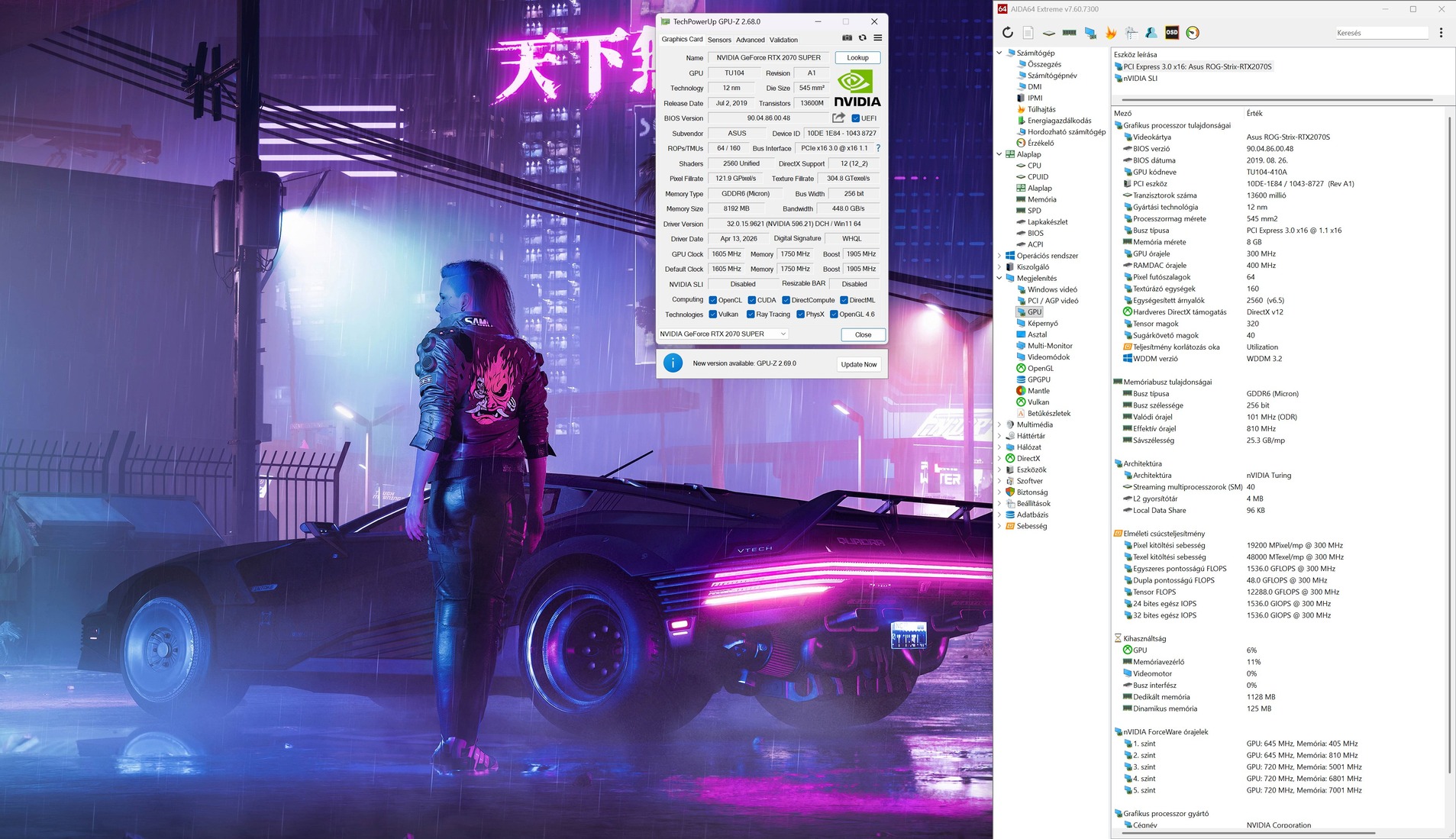Viewport: 1456px width, 839px height.
Task: Click the AIDA64 refresh toolbar icon
Action: 1008,33
